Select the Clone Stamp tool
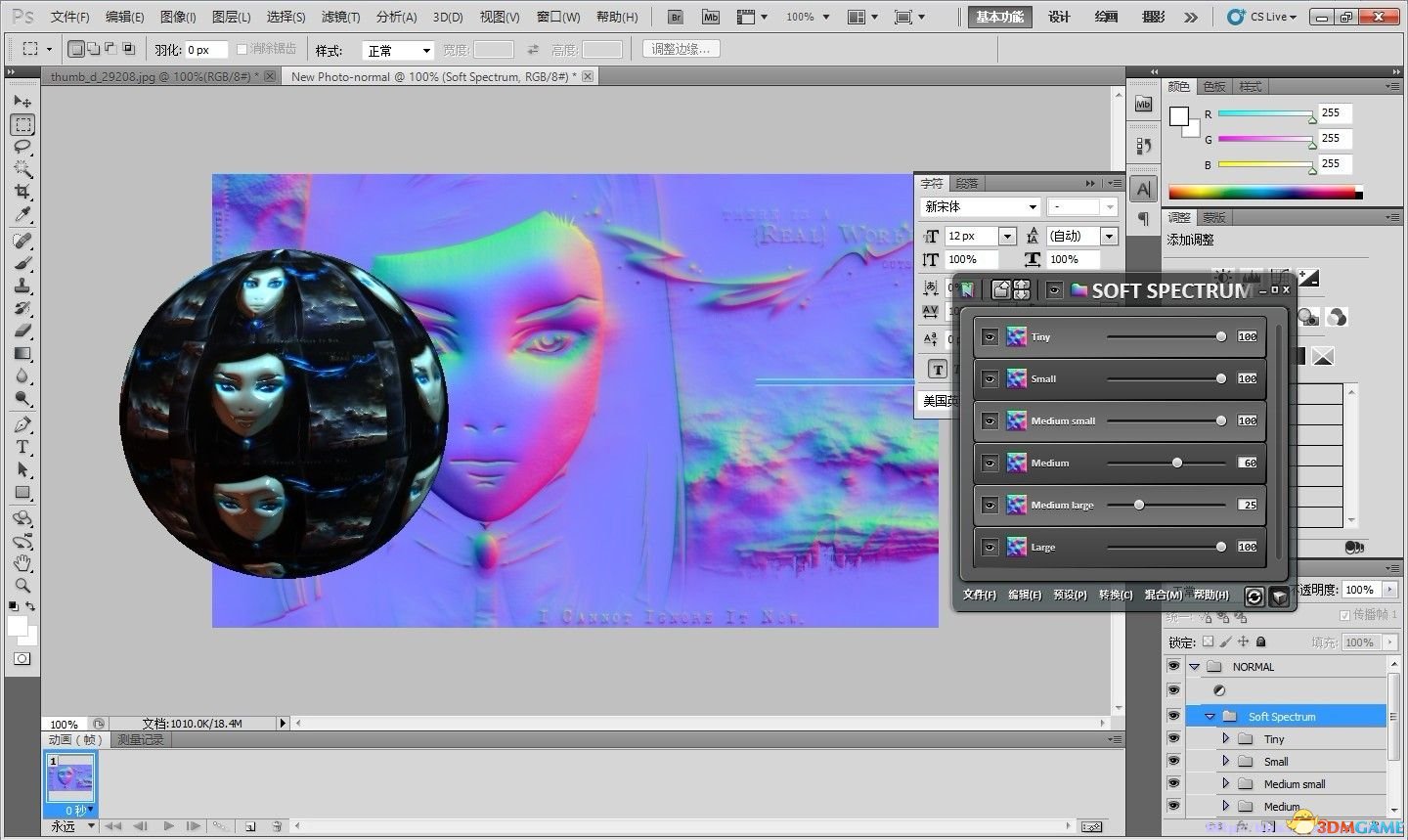Viewport: 1408px width, 840px height. click(22, 286)
